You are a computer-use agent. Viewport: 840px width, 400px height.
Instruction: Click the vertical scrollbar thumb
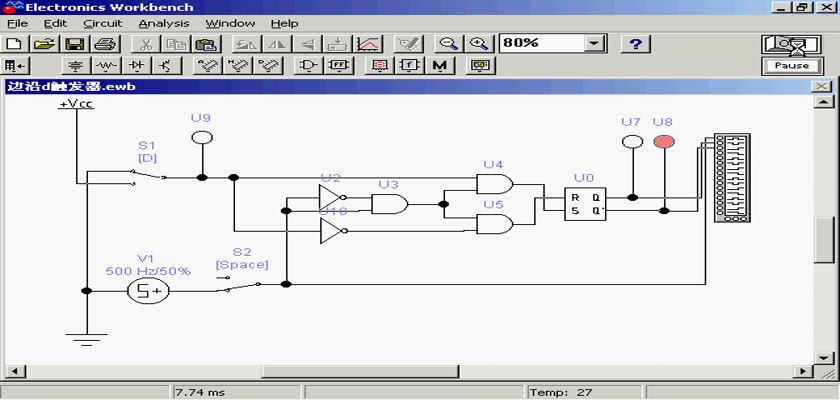tap(823, 240)
